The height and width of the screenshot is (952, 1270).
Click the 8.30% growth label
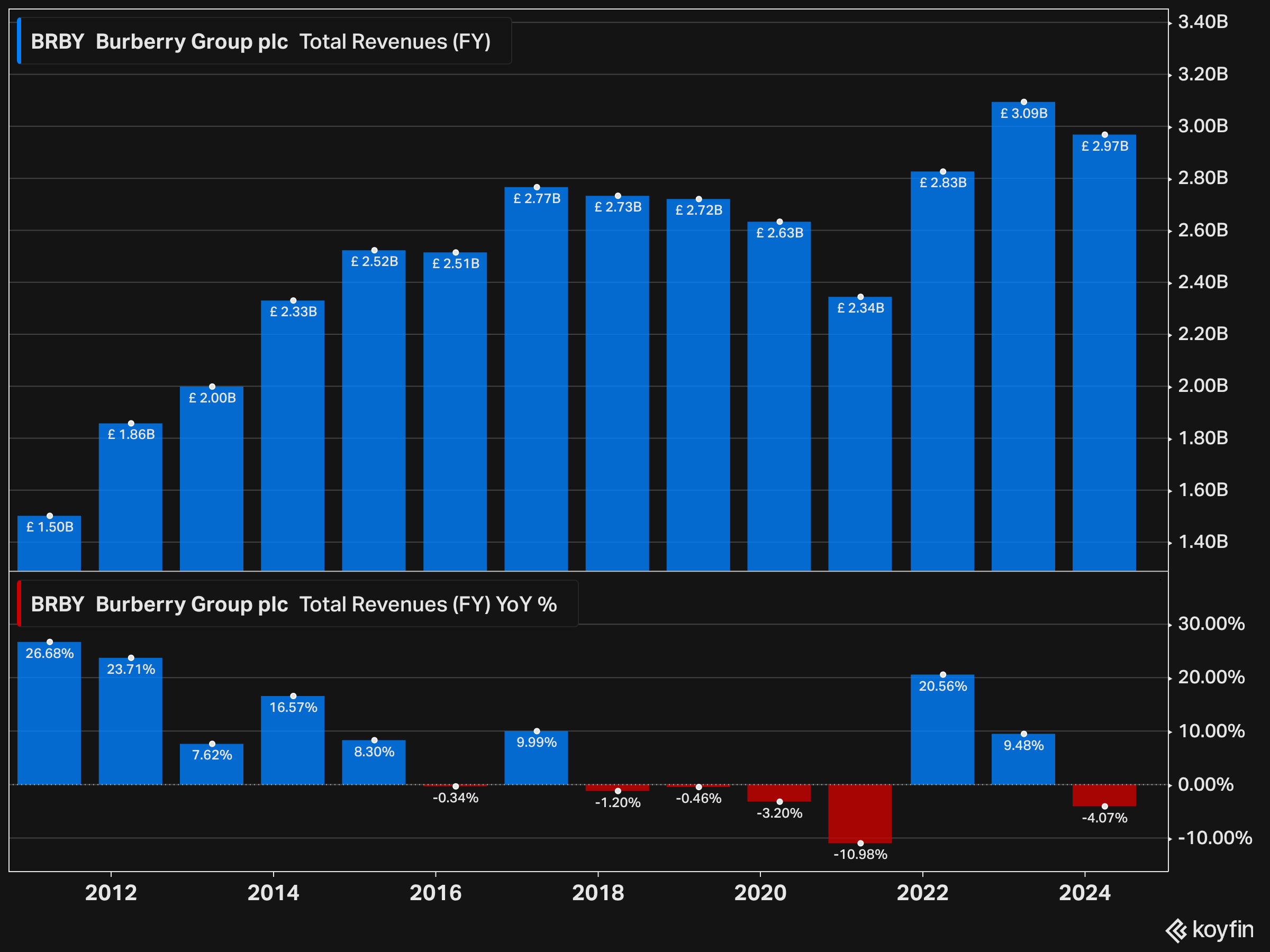374,752
